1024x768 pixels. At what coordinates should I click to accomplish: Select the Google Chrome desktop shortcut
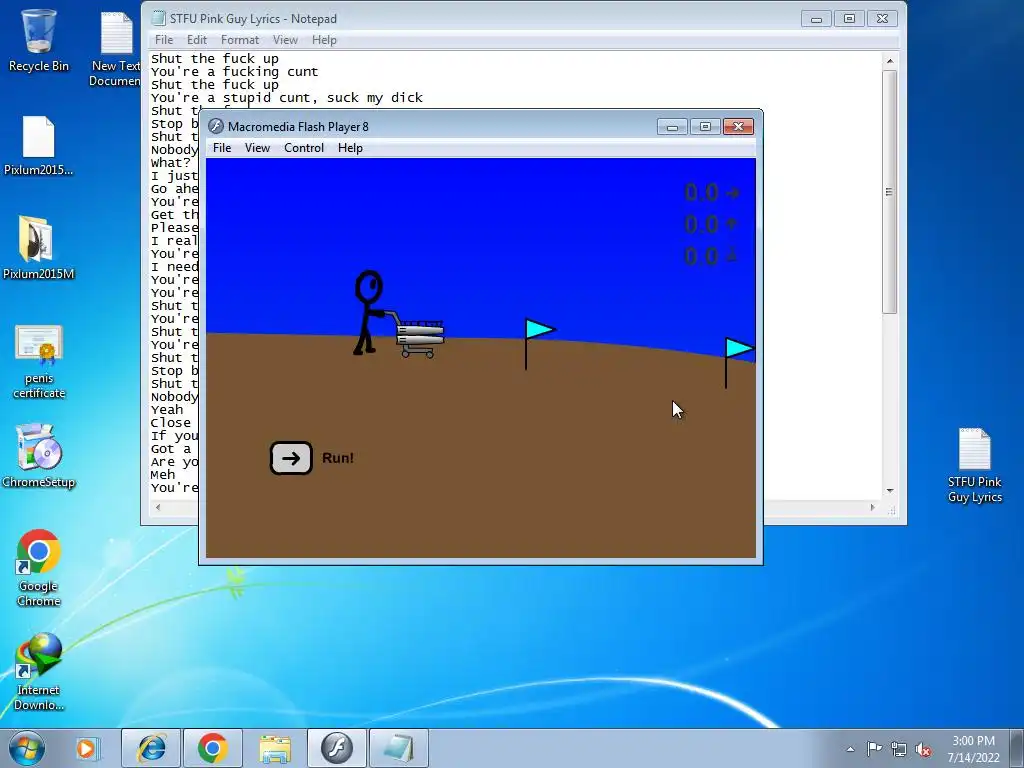pyautogui.click(x=39, y=568)
